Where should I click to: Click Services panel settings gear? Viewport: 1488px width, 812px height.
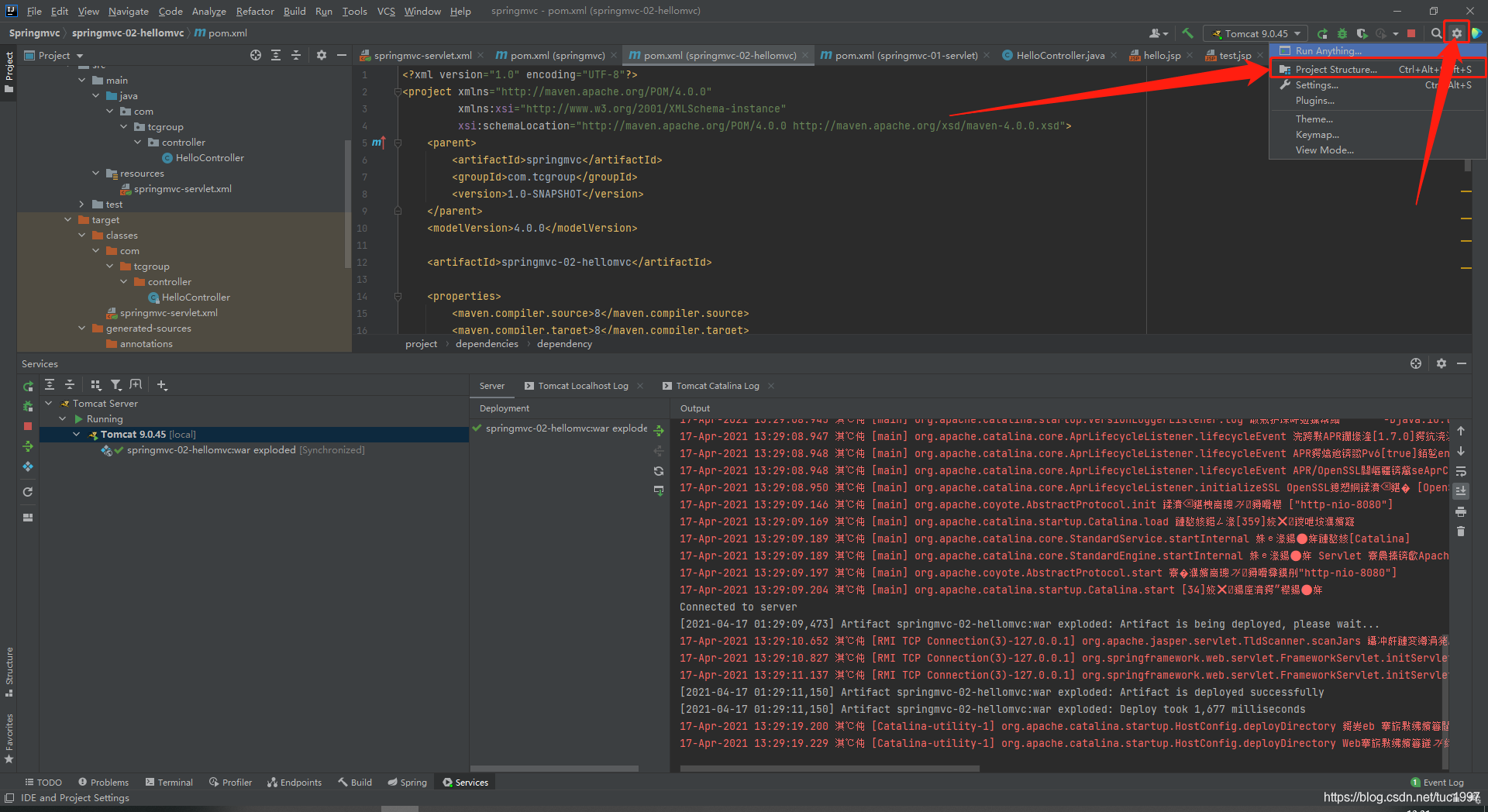1441,363
